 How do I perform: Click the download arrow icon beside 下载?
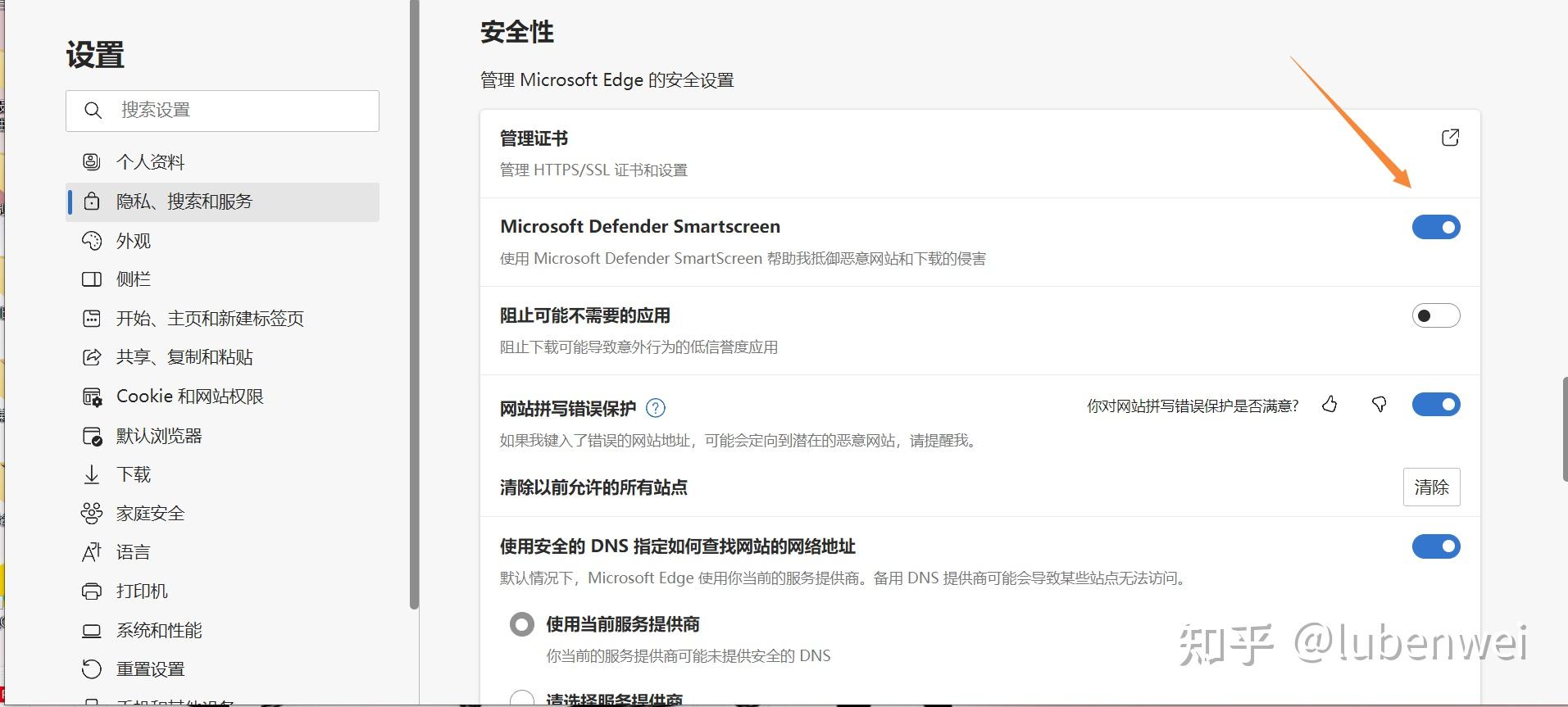tap(92, 474)
